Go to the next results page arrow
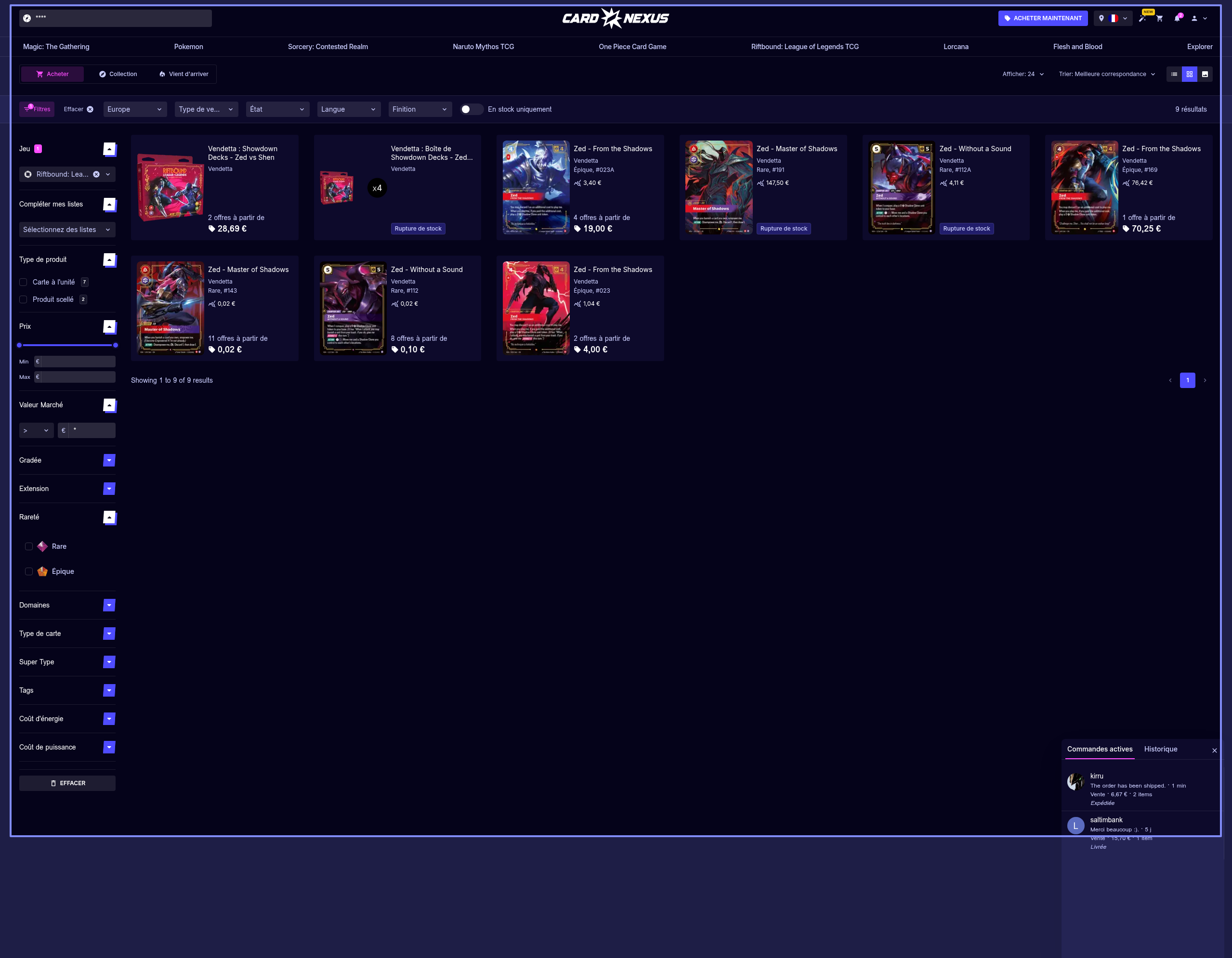1232x958 pixels. 1205,381
